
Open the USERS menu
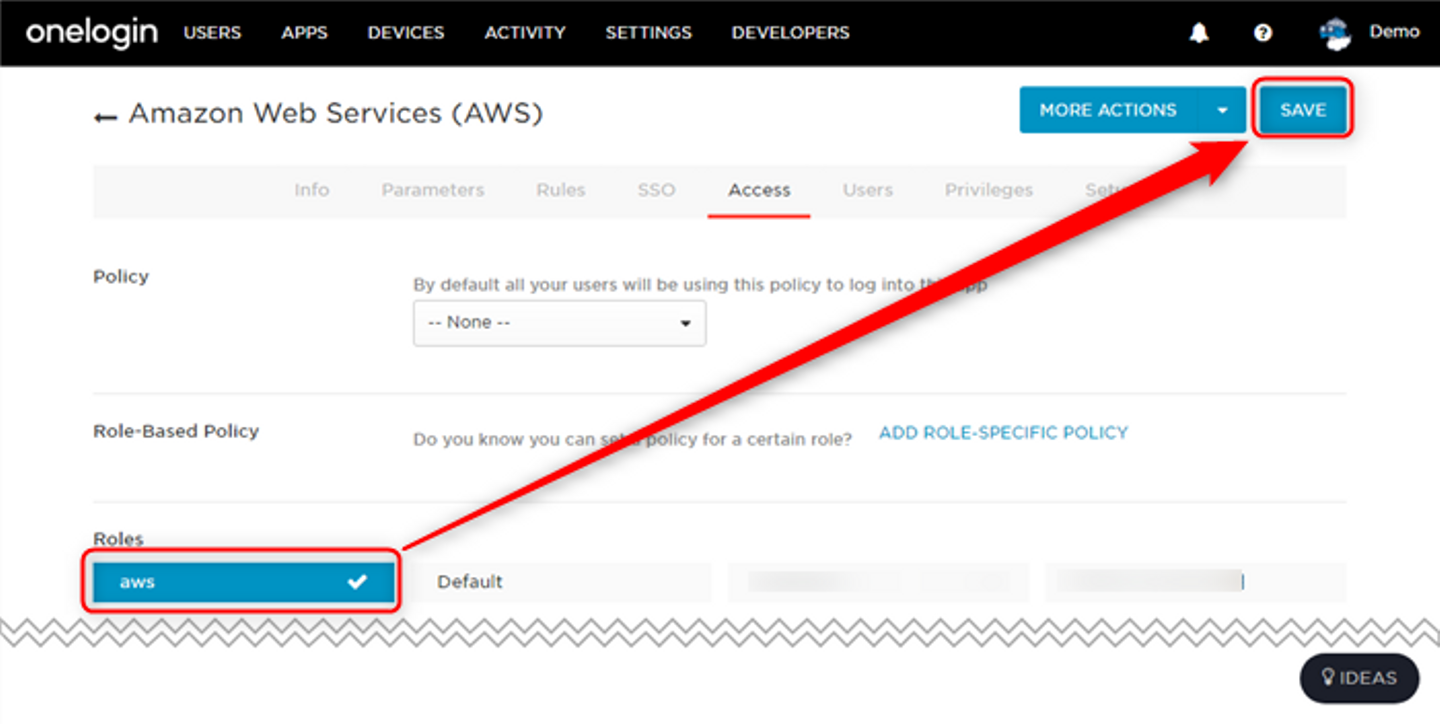pos(212,33)
